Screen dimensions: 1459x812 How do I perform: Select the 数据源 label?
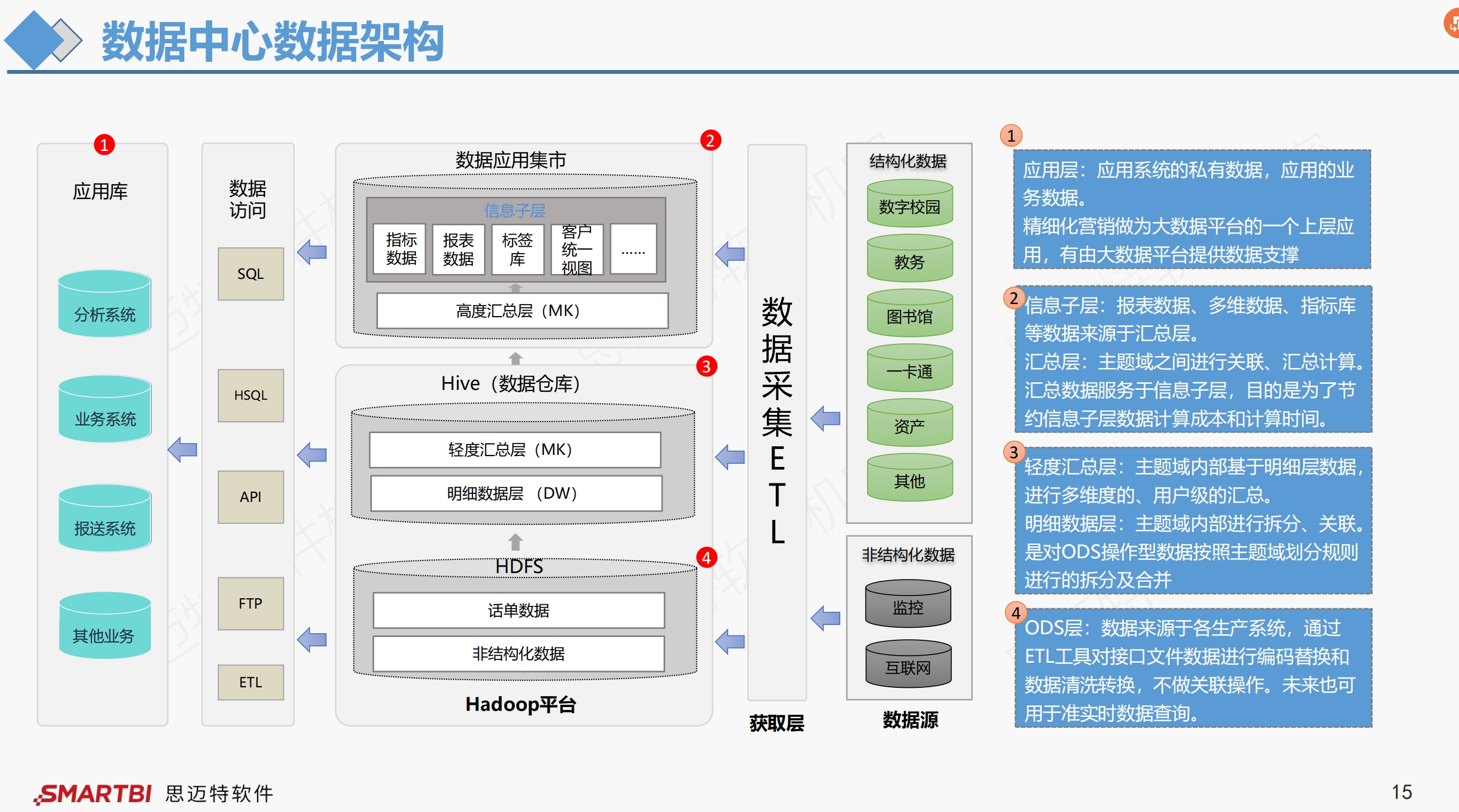pos(910,719)
